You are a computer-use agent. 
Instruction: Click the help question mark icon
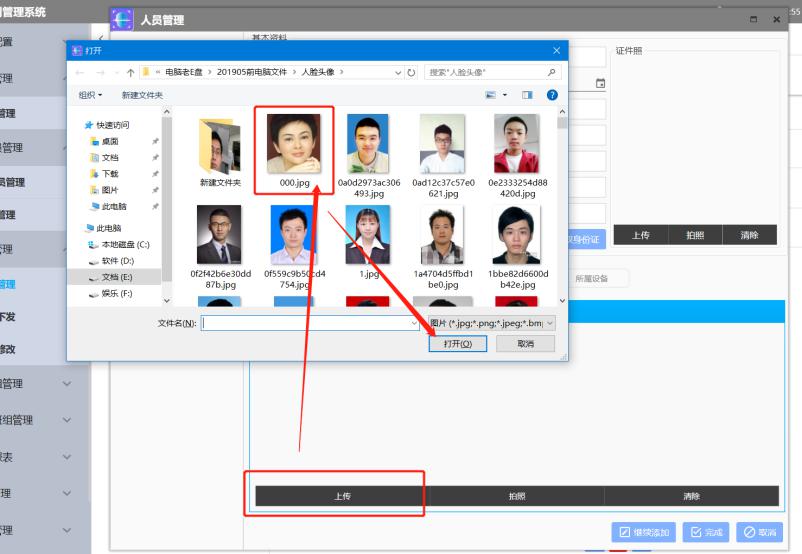point(552,95)
